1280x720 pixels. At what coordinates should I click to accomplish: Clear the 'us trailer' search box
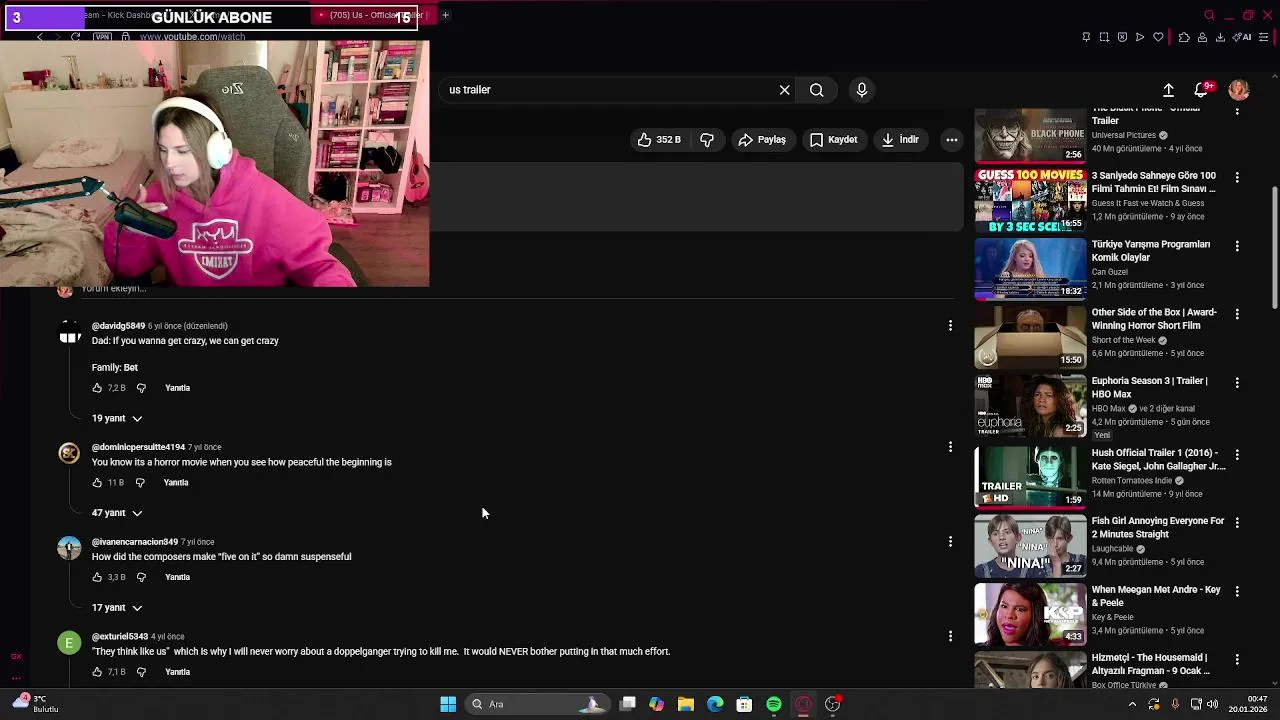tap(784, 90)
